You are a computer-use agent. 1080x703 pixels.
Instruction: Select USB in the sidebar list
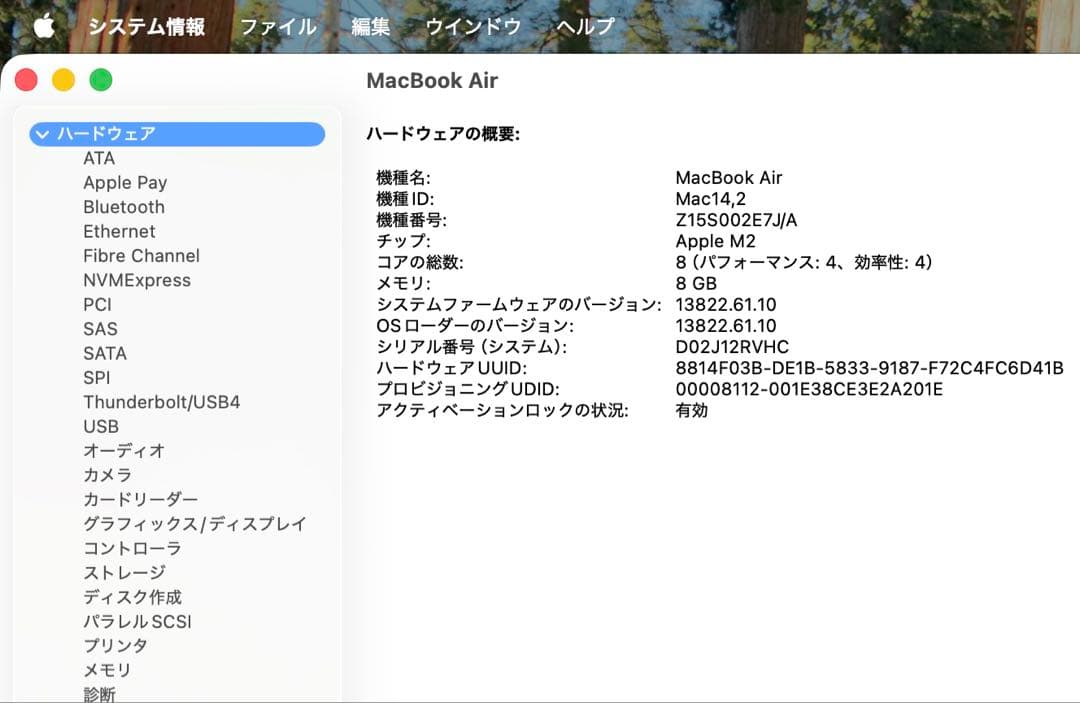click(99, 426)
